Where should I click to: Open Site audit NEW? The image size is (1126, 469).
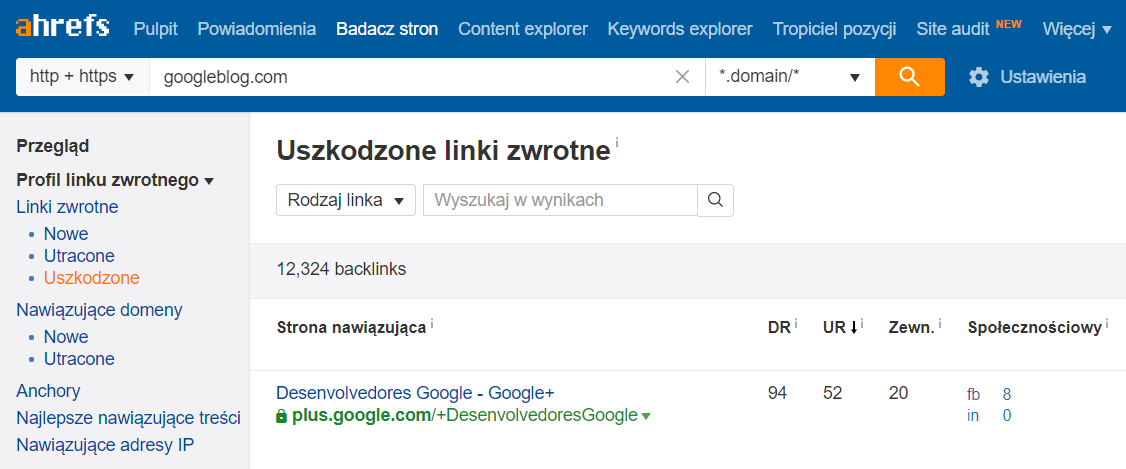[x=969, y=29]
